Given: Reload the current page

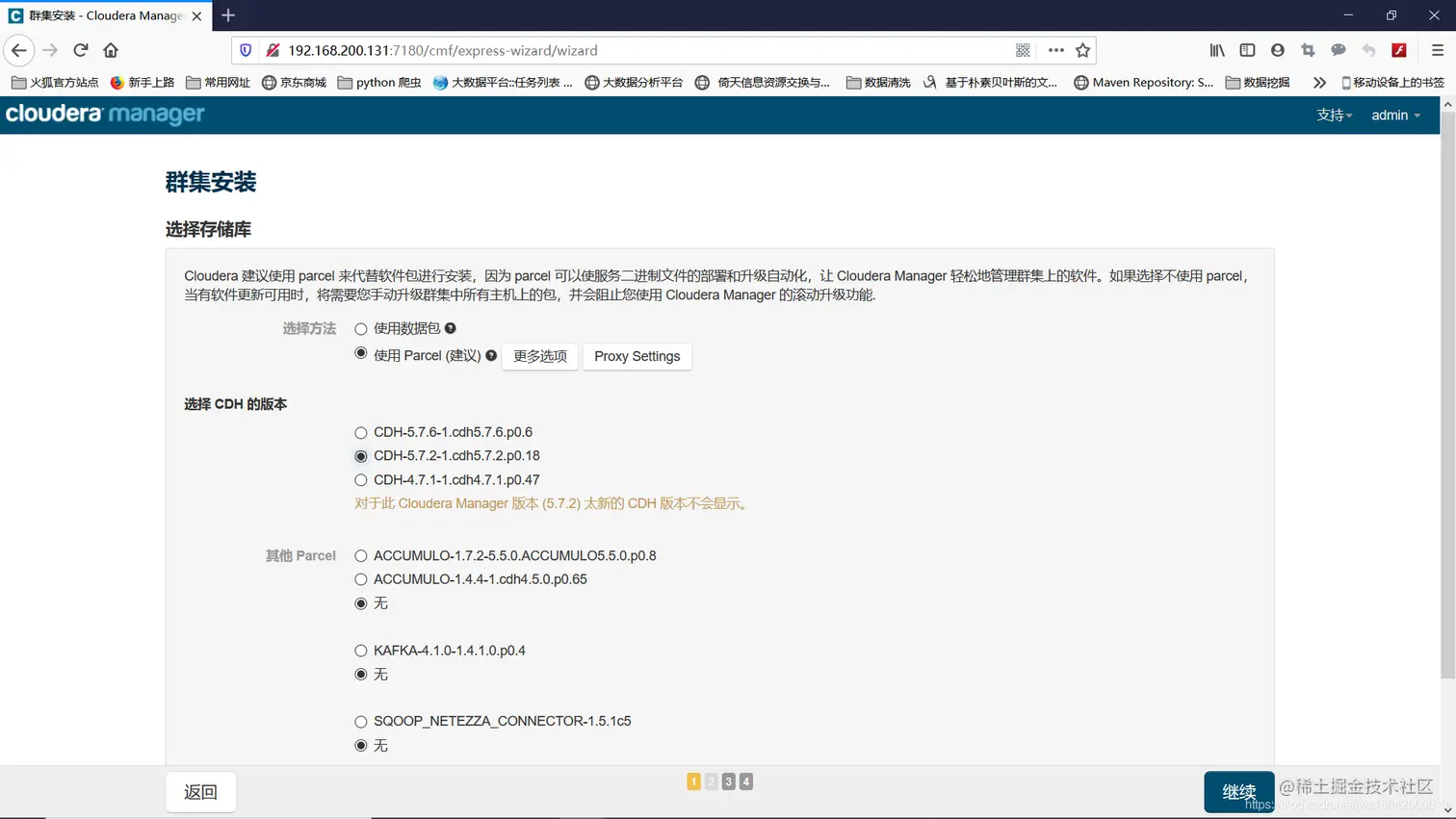Looking at the screenshot, I should (81, 50).
